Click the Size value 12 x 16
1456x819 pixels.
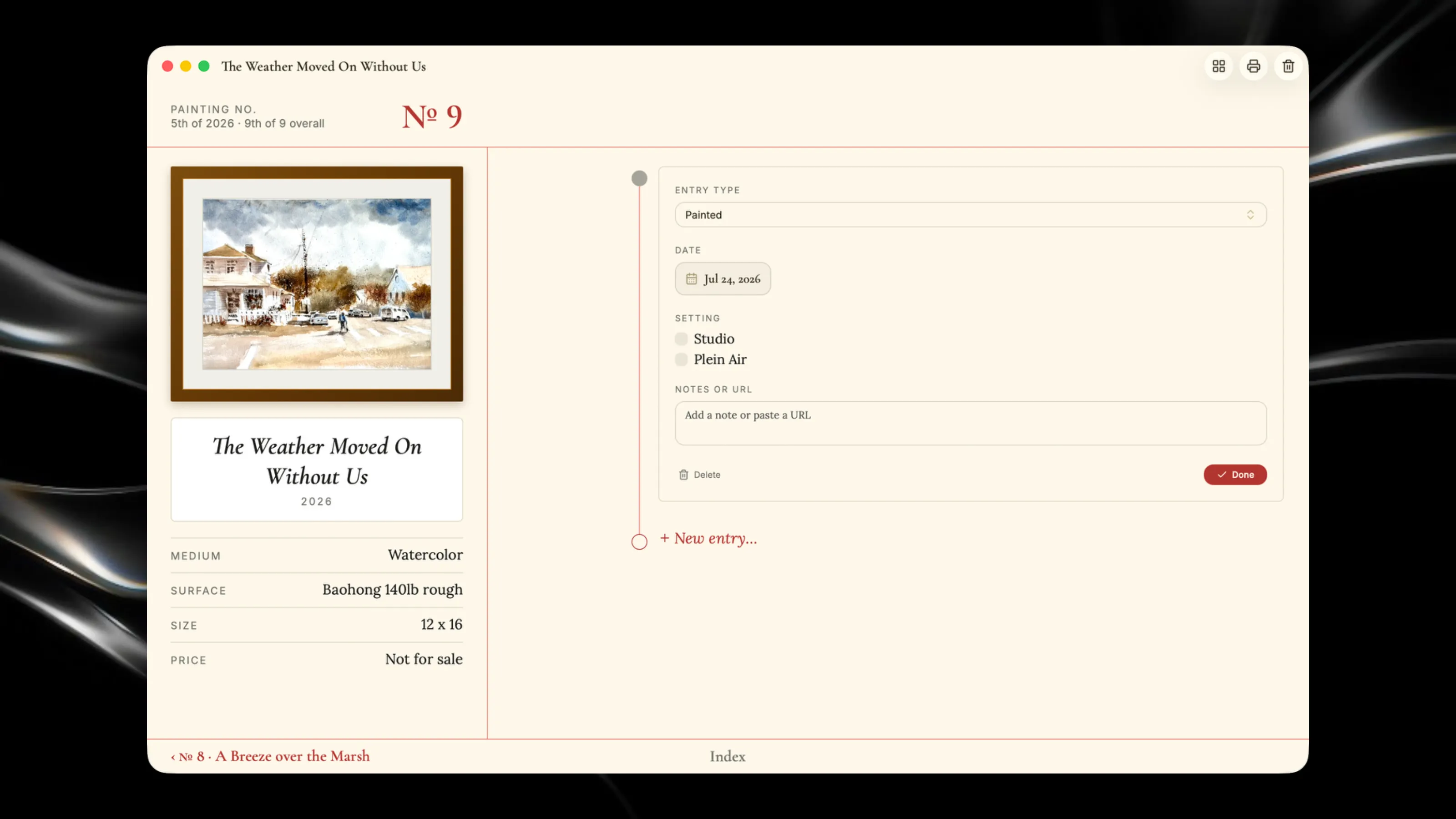click(441, 625)
